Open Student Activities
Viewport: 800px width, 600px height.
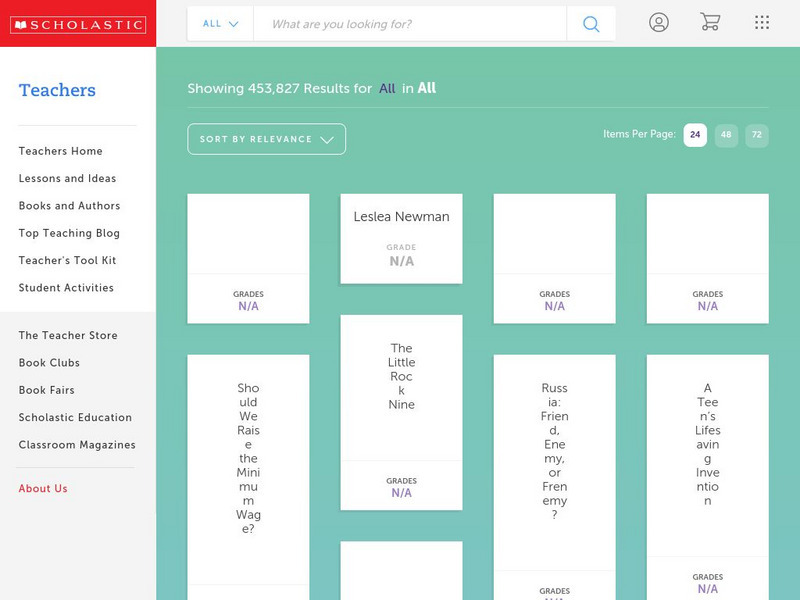(x=66, y=288)
